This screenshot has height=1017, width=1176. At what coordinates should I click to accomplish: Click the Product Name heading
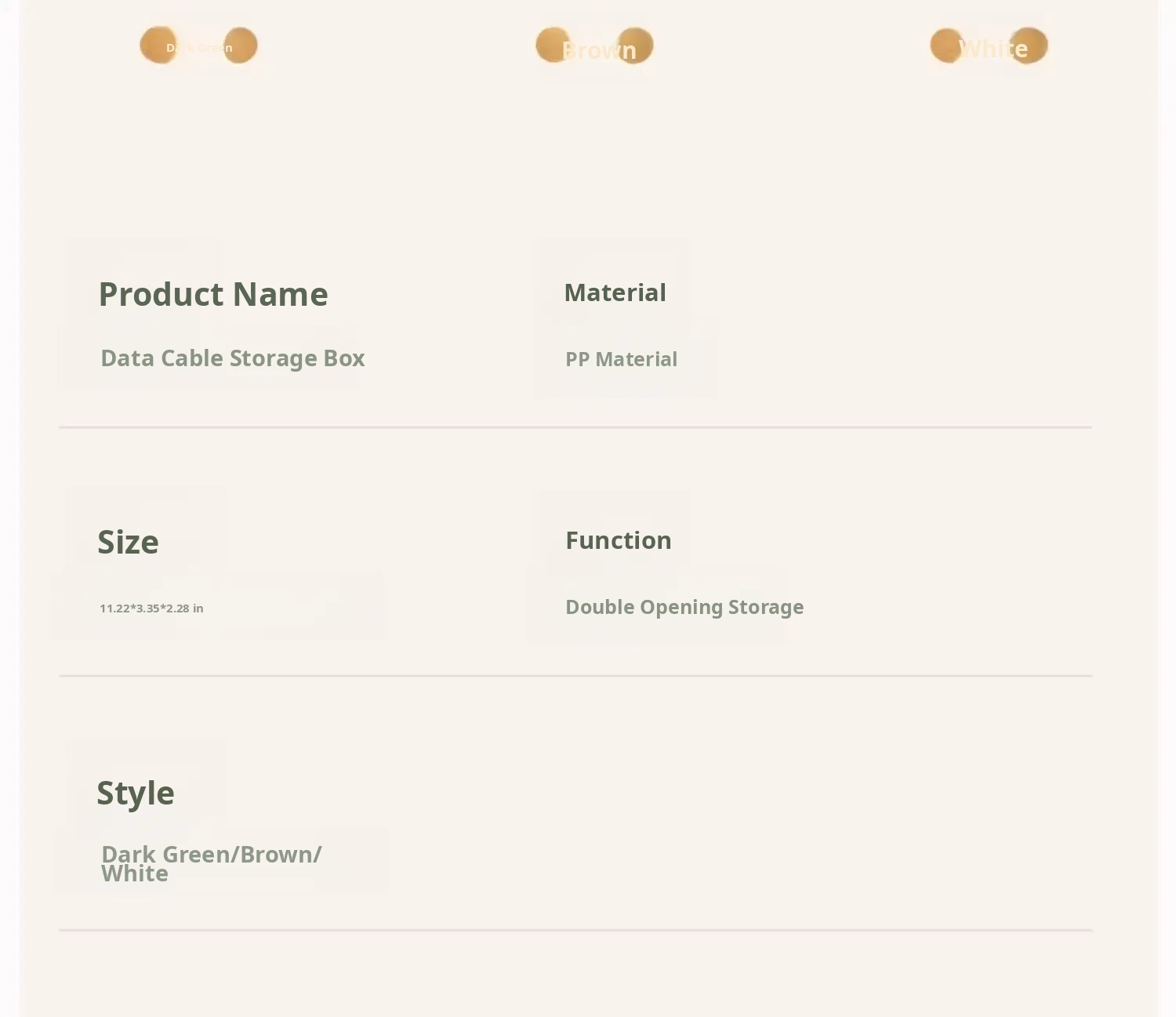[x=213, y=294]
